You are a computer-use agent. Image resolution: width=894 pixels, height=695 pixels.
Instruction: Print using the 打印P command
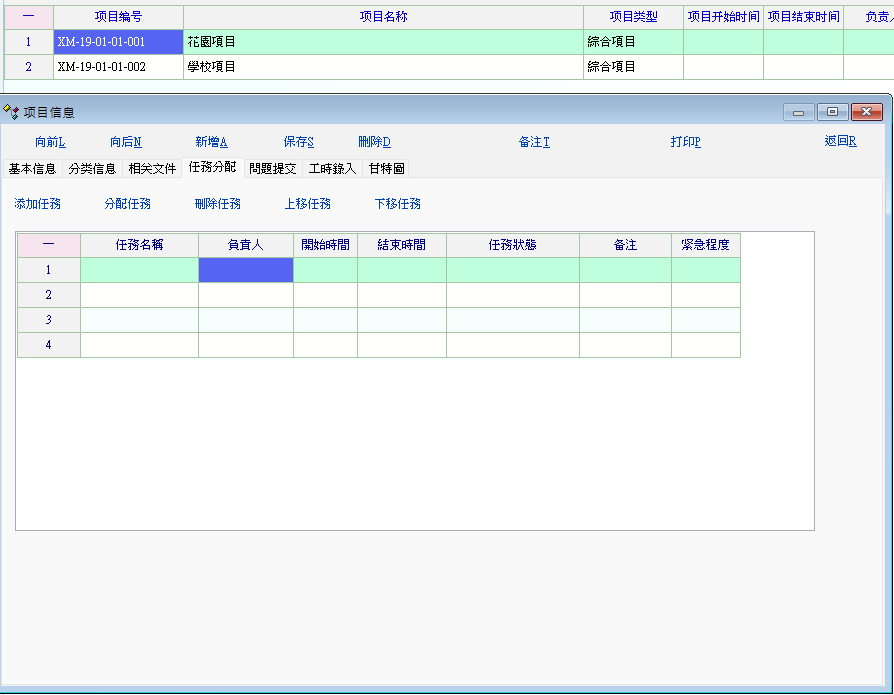685,142
